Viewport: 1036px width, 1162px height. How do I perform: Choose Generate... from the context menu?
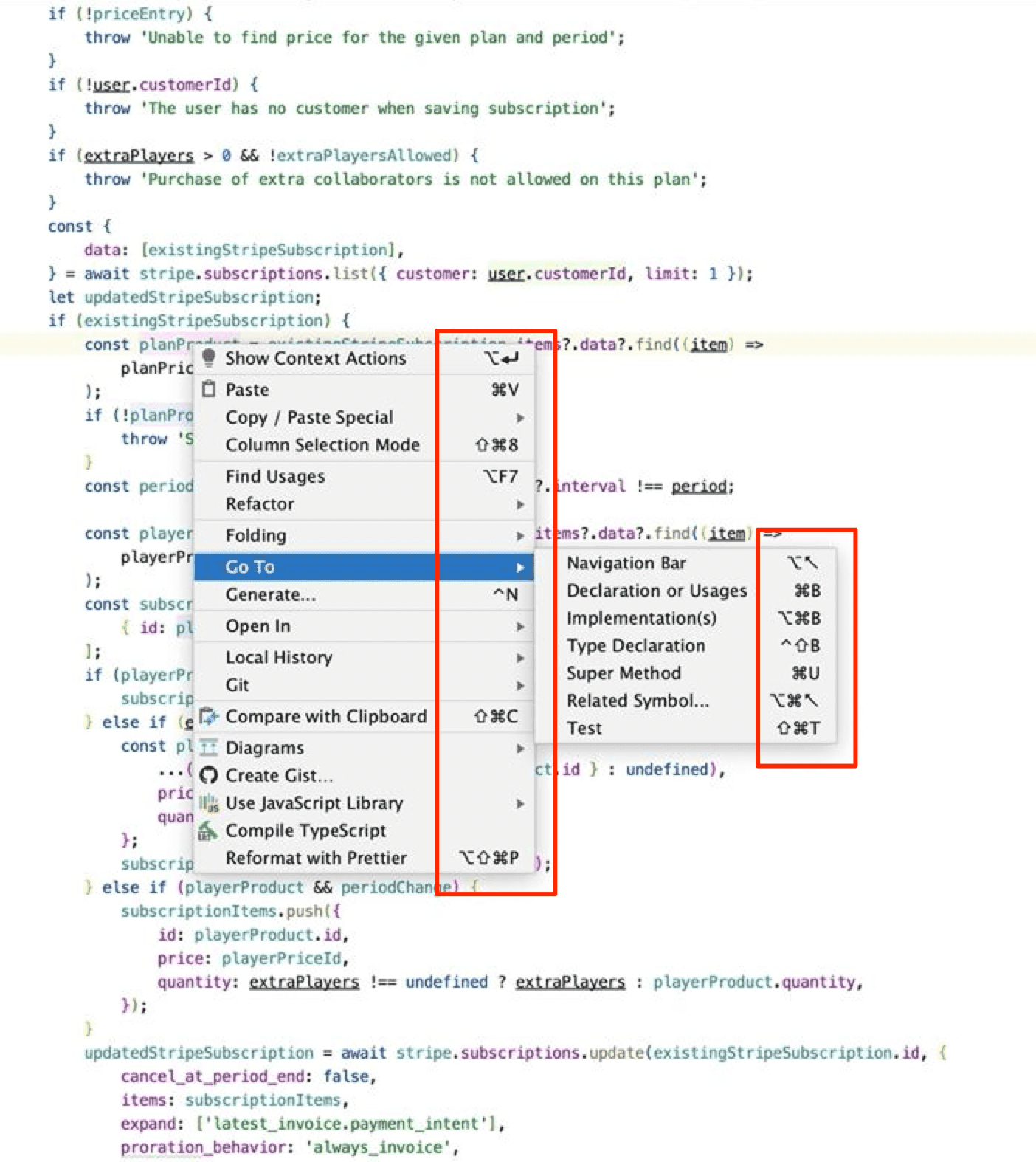point(364,594)
